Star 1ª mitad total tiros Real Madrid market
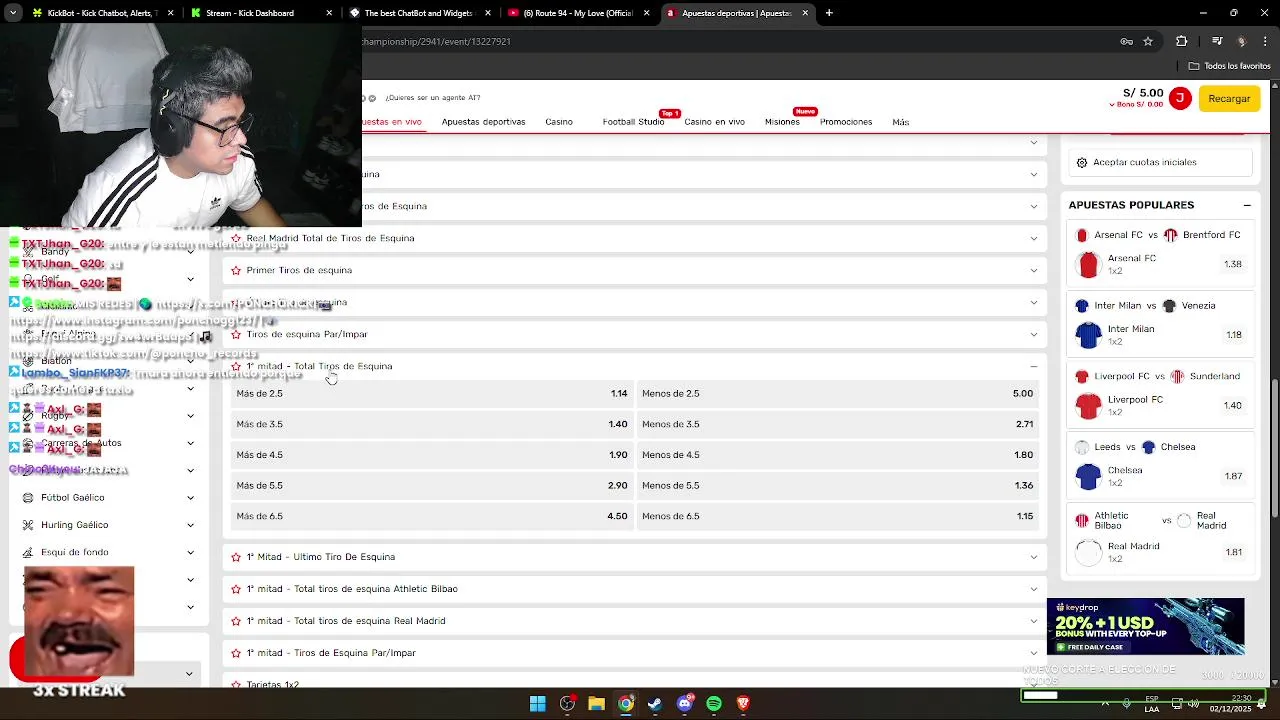This screenshot has height=720, width=1280. (236, 621)
